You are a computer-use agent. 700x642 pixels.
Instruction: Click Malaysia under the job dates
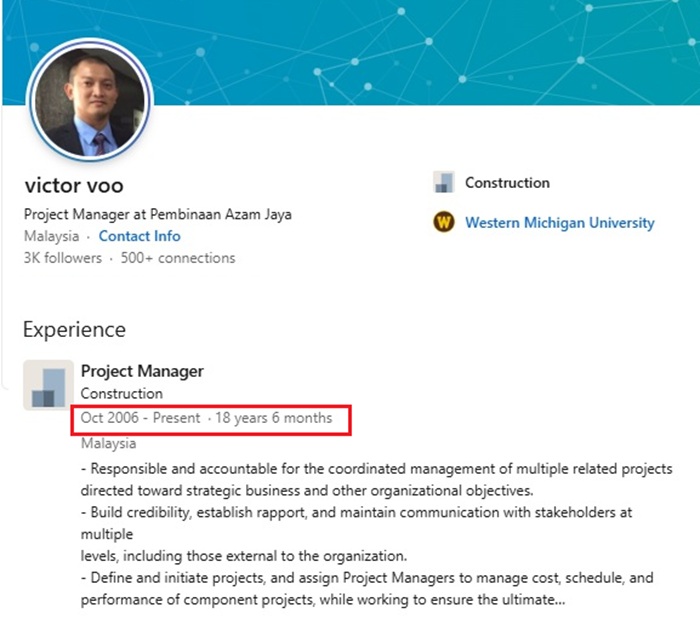(108, 443)
